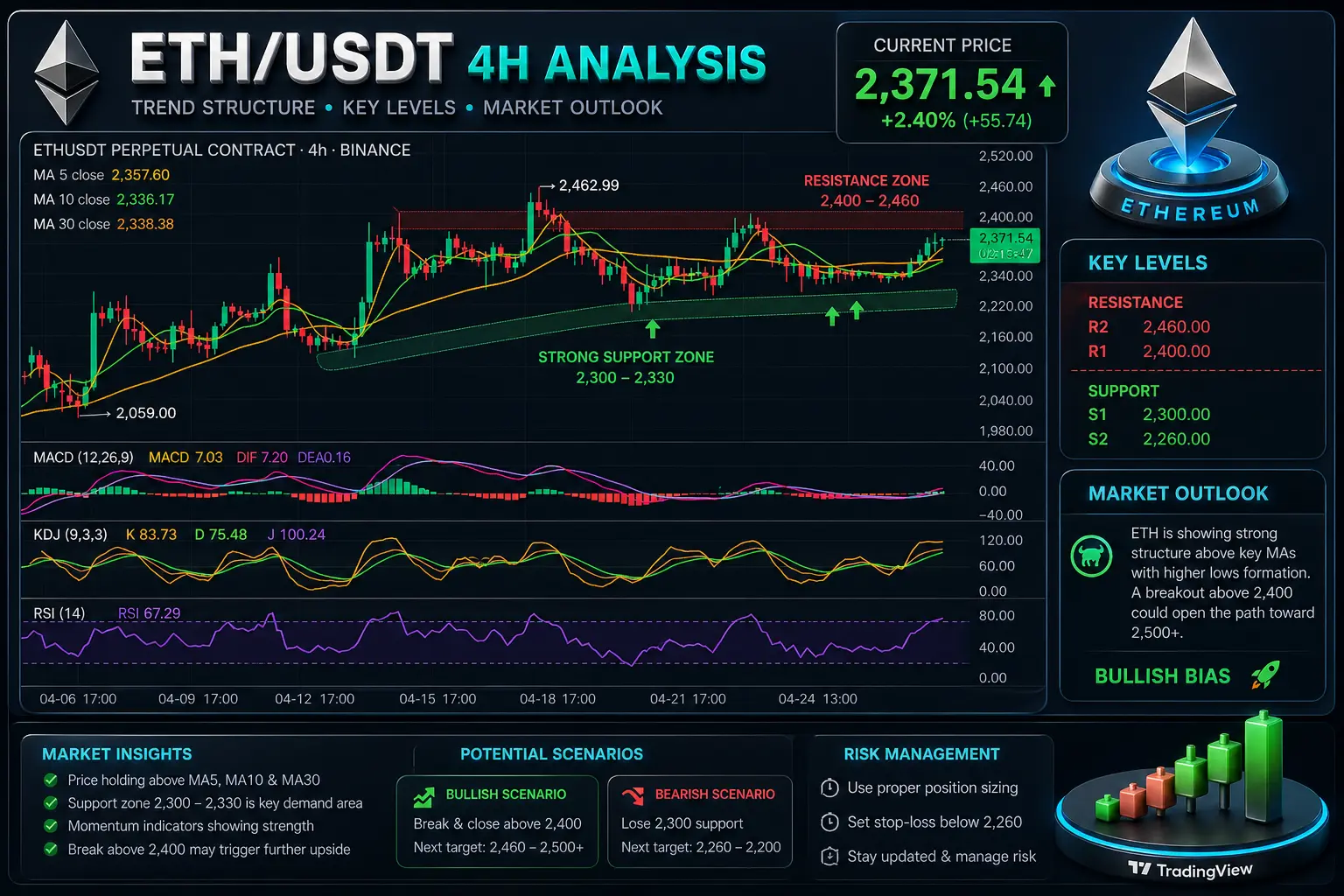Click the green up arrow beside the current price
This screenshot has height=896, width=1344.
(1047, 86)
